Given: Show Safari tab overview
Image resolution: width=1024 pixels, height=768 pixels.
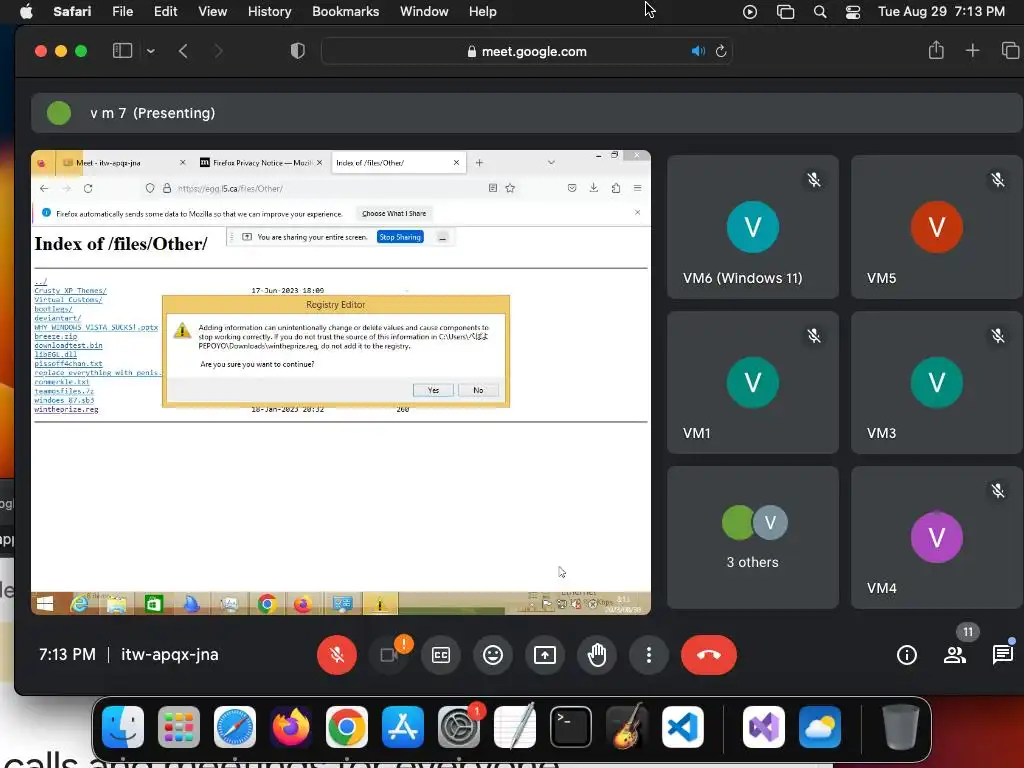Looking at the screenshot, I should [1010, 51].
